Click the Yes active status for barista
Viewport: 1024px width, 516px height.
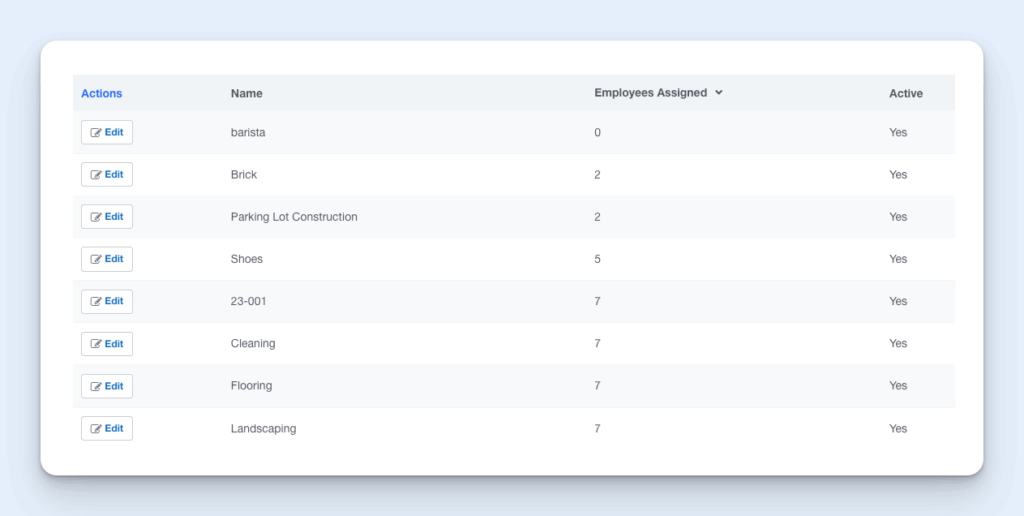click(x=897, y=132)
